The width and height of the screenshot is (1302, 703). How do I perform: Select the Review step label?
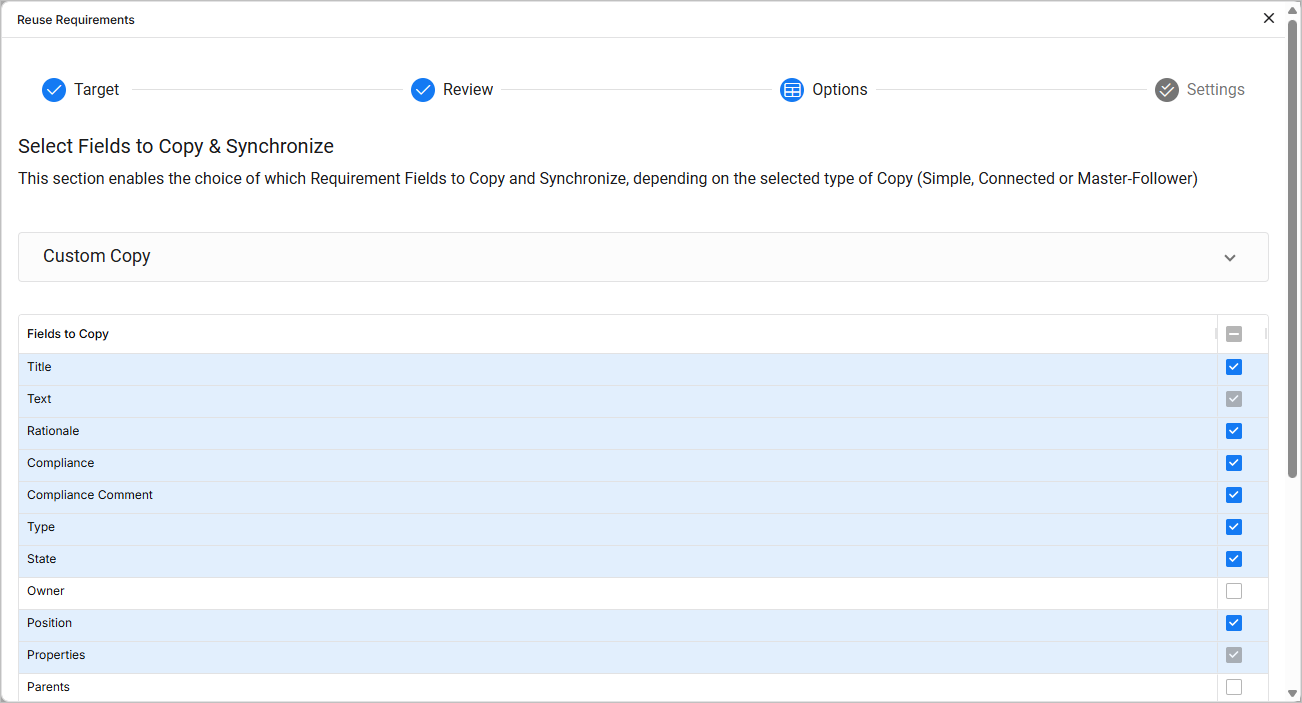(468, 90)
